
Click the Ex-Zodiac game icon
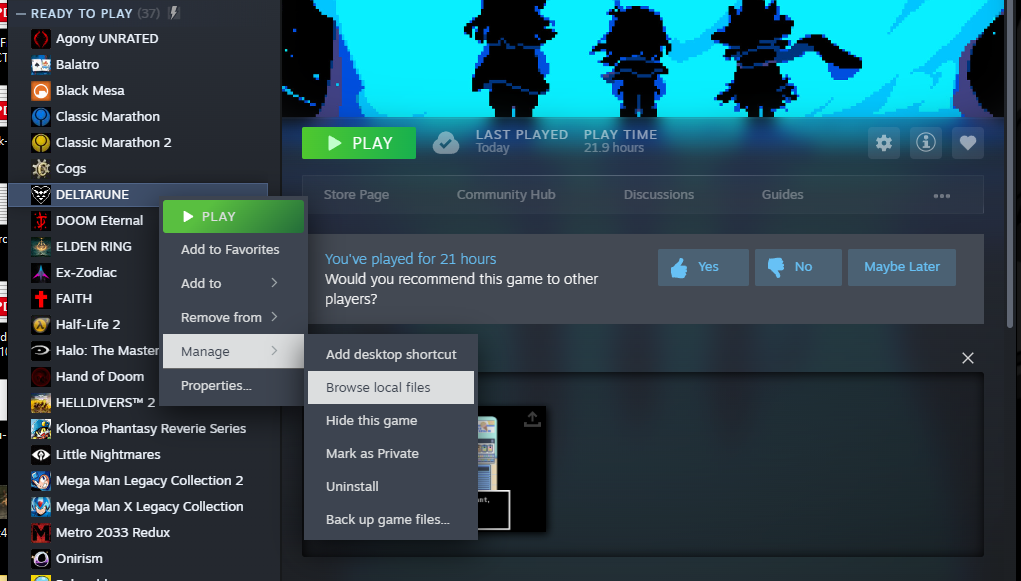(x=41, y=273)
